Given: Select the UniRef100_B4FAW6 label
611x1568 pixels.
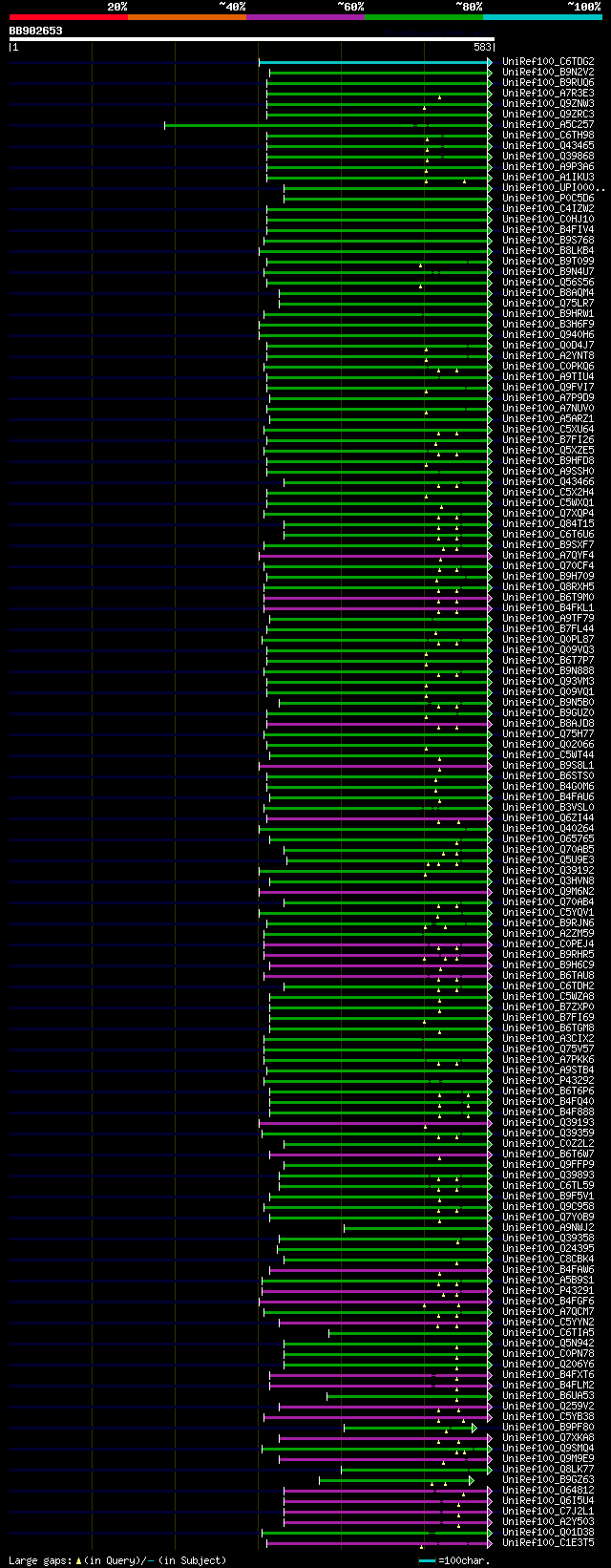Looking at the screenshot, I should point(548,1269).
